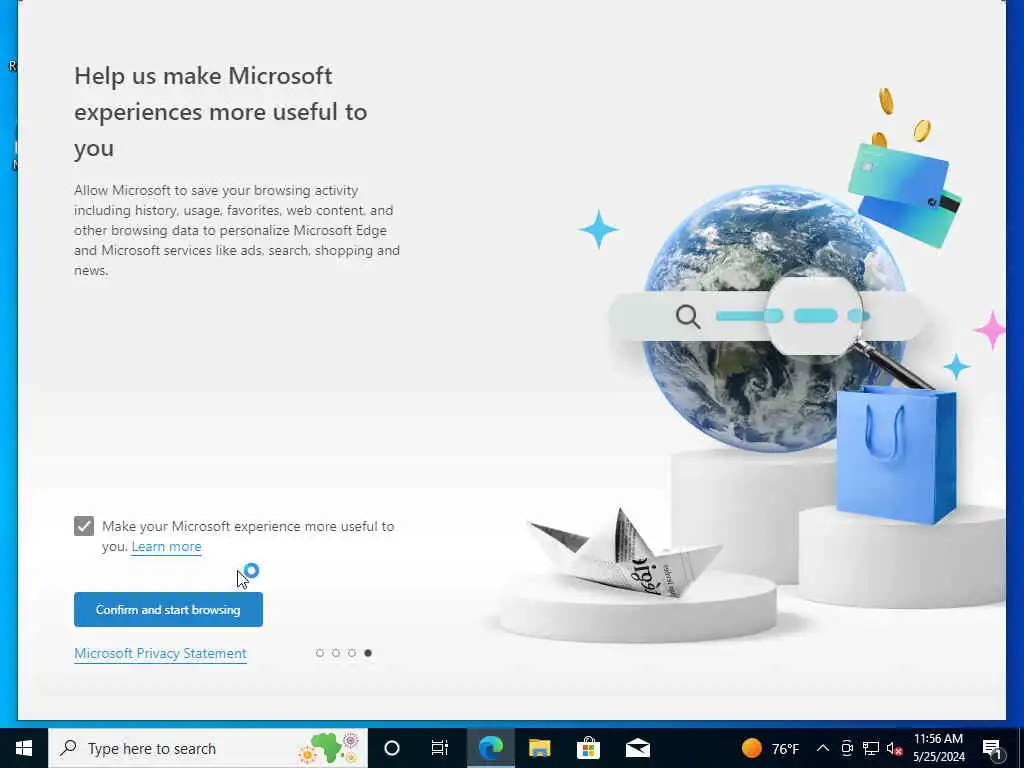Show hidden system tray icons
This screenshot has width=1024, height=768.
pyautogui.click(x=823, y=748)
